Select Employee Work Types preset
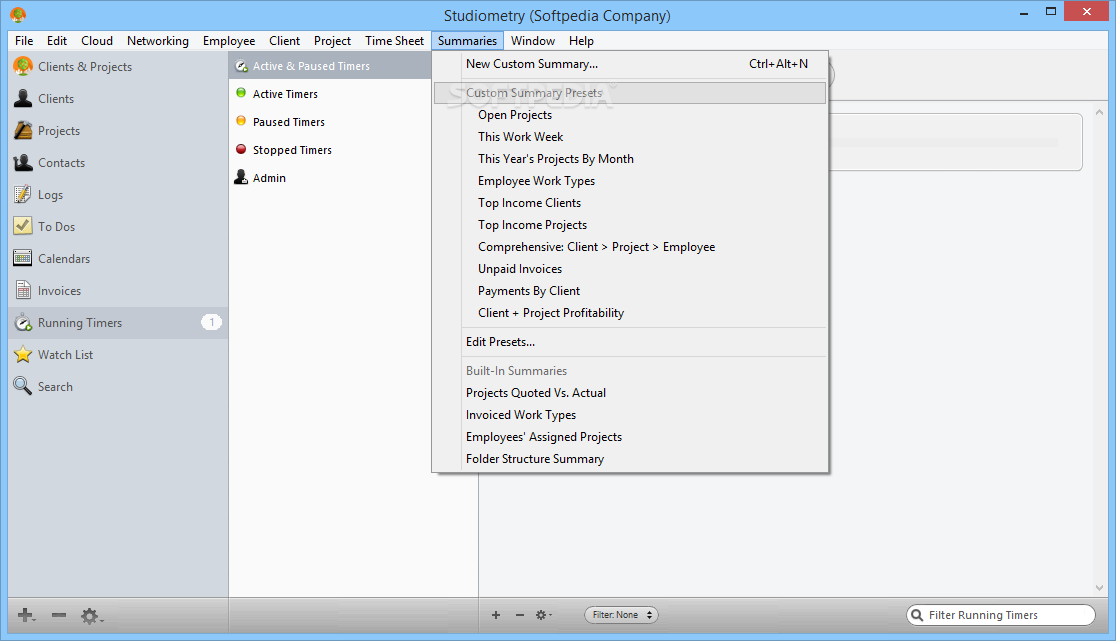The image size is (1116, 641). (x=630, y=181)
